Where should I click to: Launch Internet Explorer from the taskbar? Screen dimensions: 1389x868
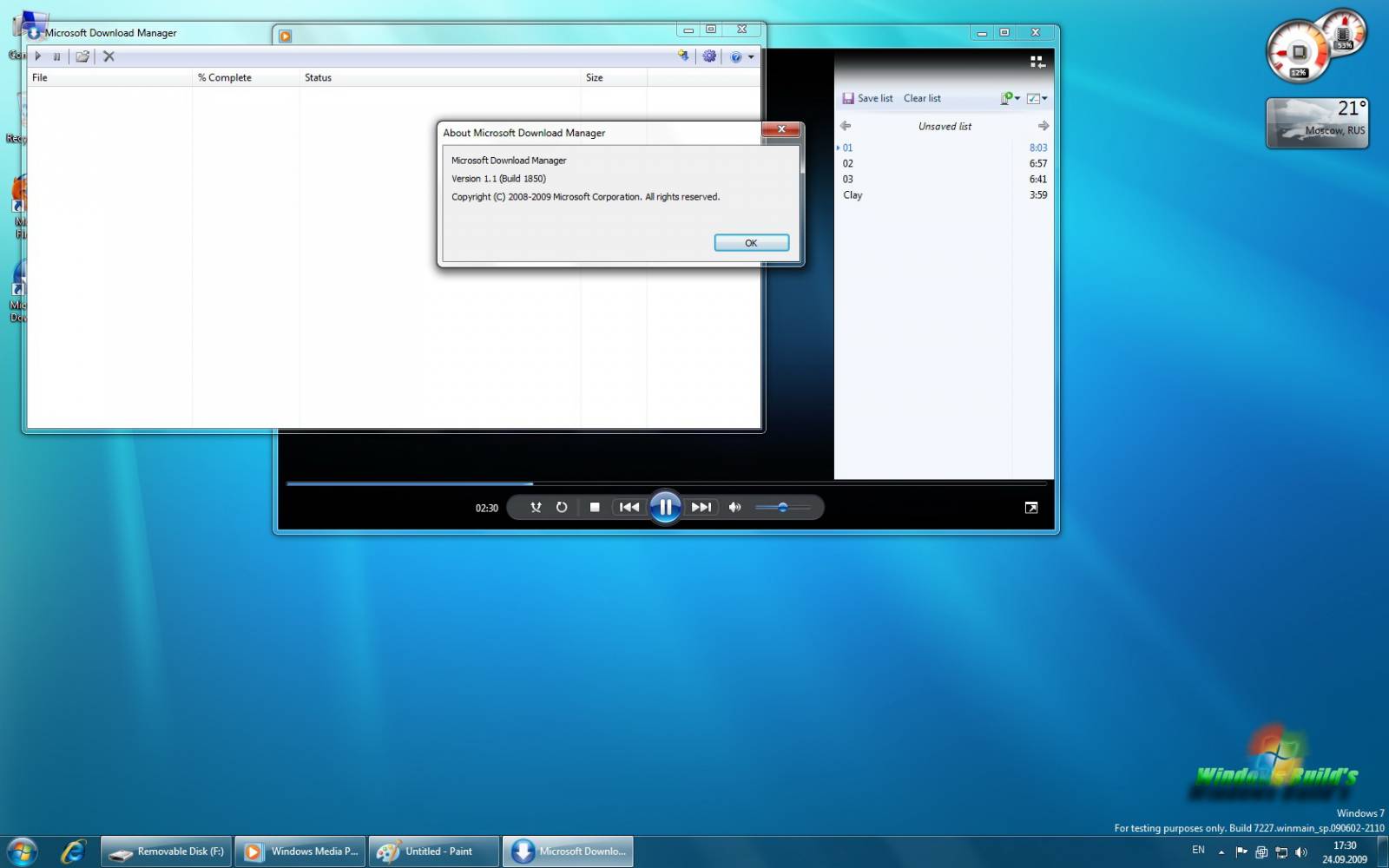click(x=73, y=852)
